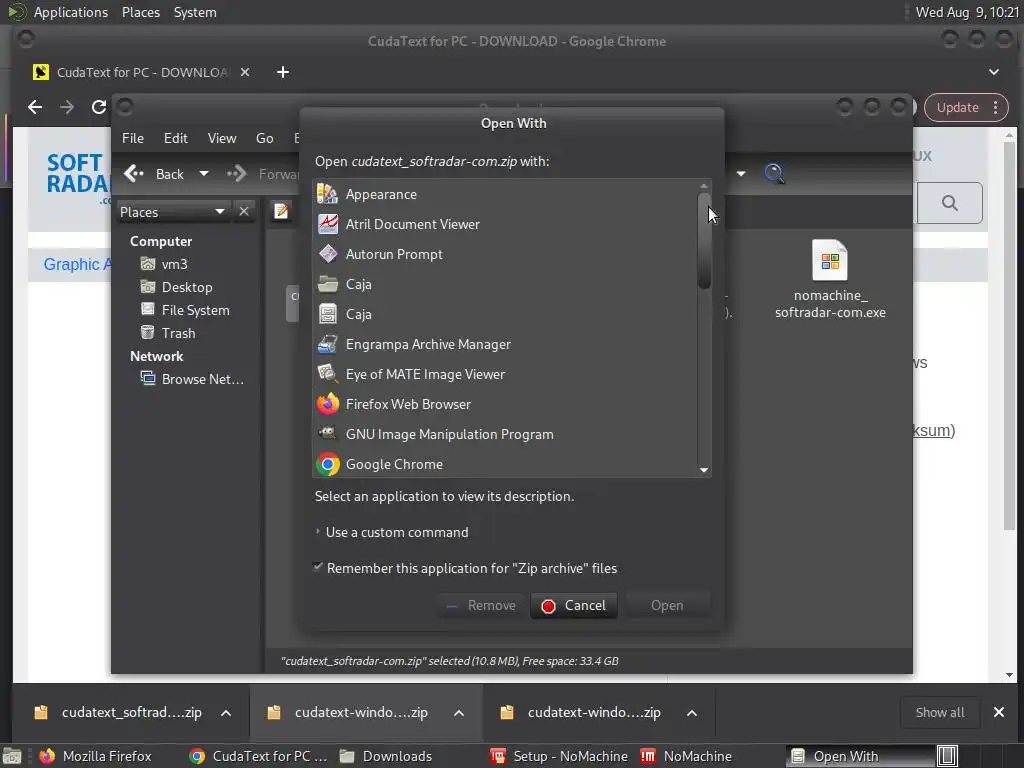This screenshot has height=768, width=1024.
Task: Click the edit location pencil icon
Action: click(281, 211)
